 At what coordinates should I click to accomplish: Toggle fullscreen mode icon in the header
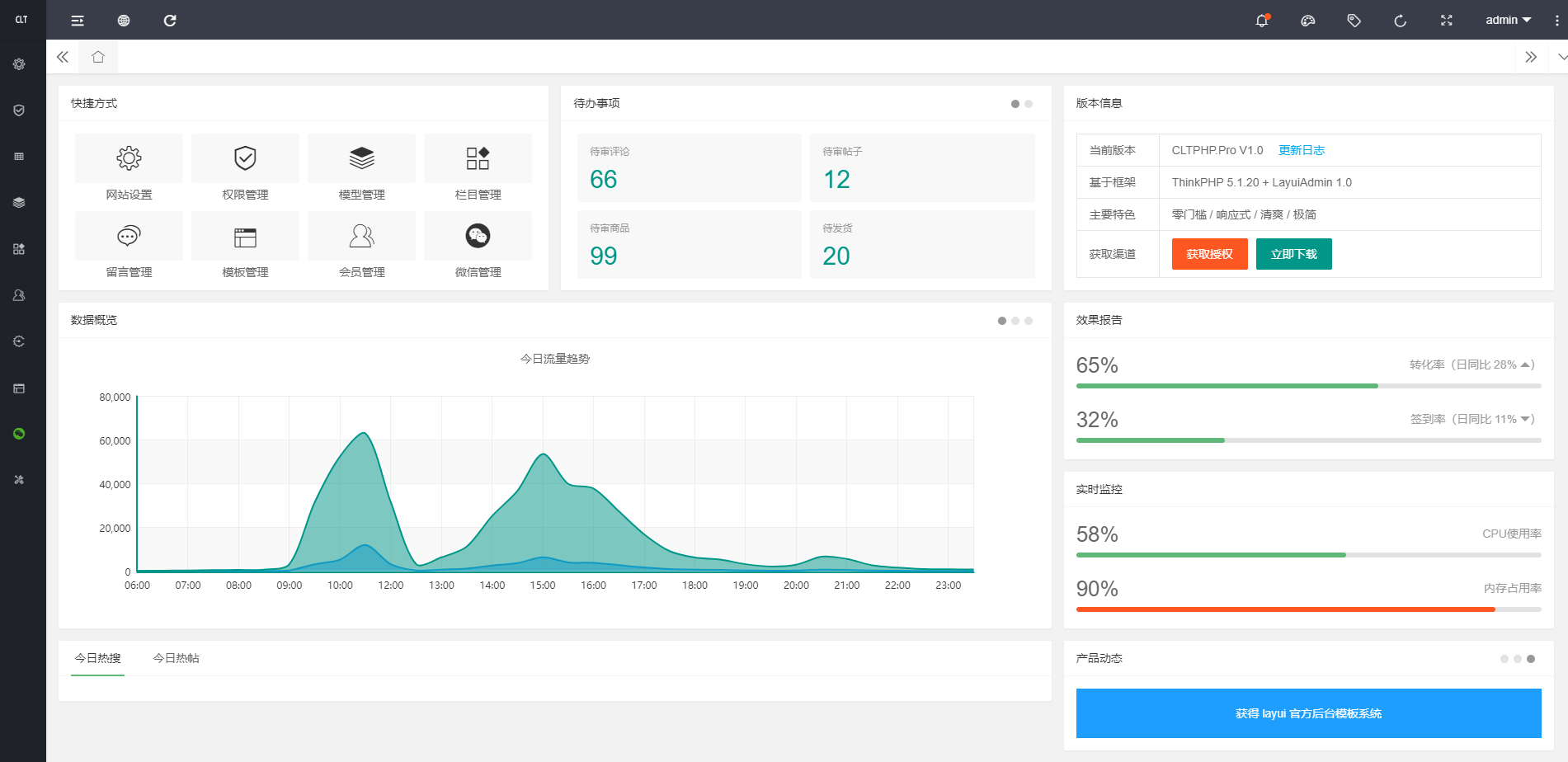(x=1447, y=21)
